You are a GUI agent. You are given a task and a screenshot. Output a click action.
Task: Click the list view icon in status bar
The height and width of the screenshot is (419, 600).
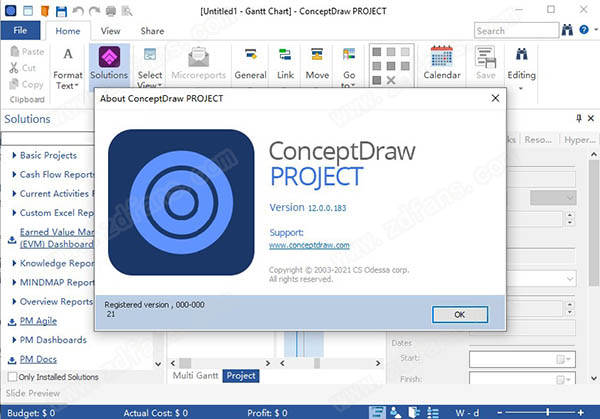tap(433, 412)
